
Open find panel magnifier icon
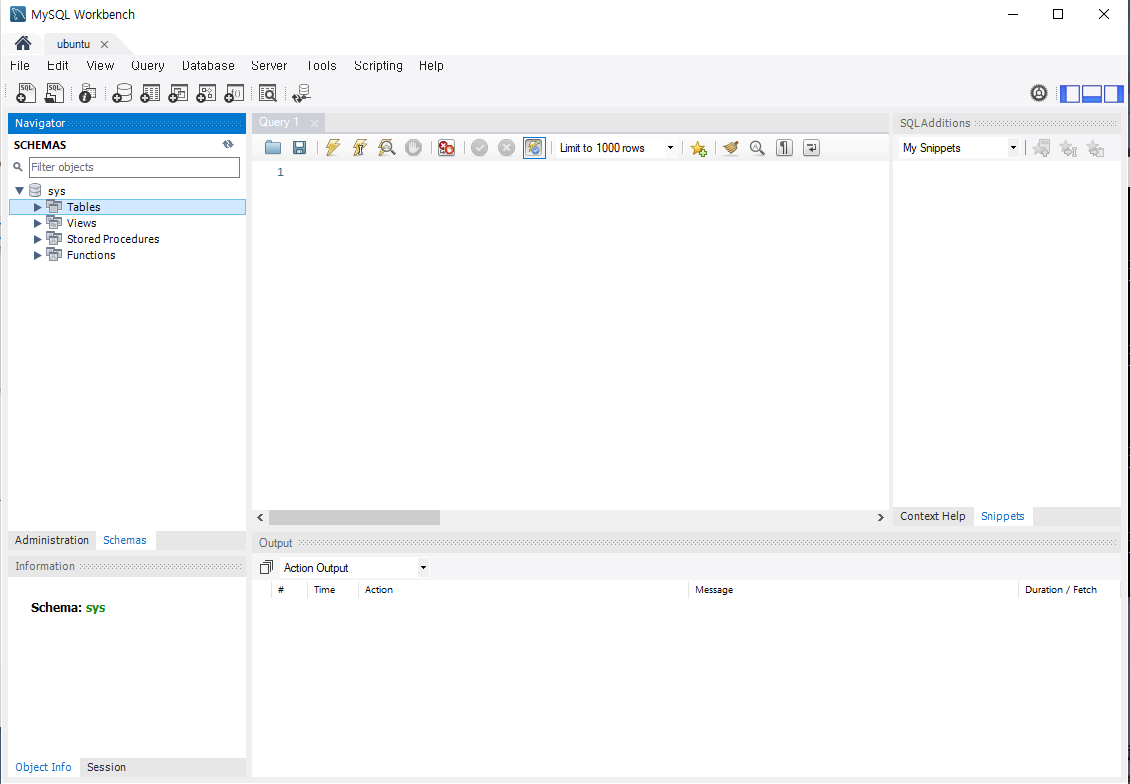tap(757, 148)
